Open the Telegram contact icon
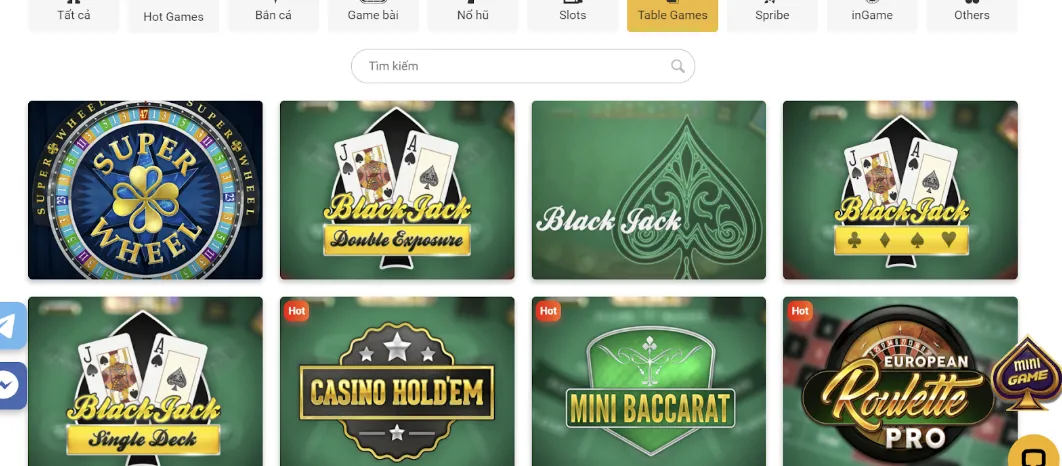Image resolution: width=1062 pixels, height=466 pixels. [11, 326]
